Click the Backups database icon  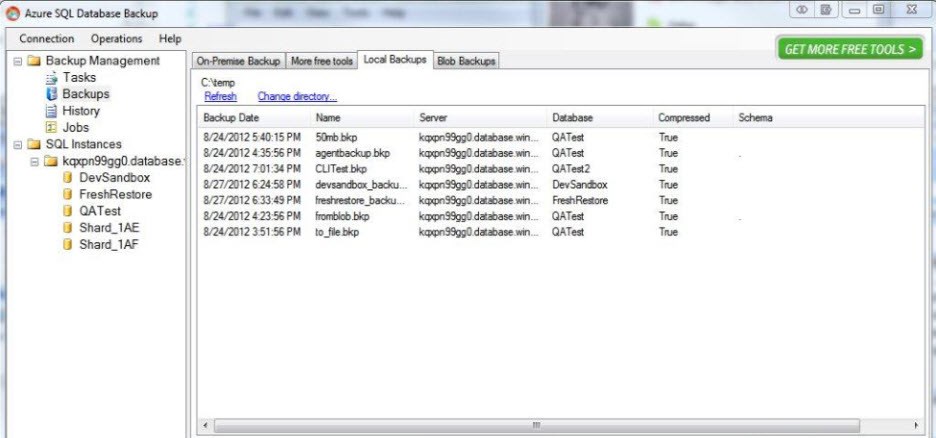51,94
